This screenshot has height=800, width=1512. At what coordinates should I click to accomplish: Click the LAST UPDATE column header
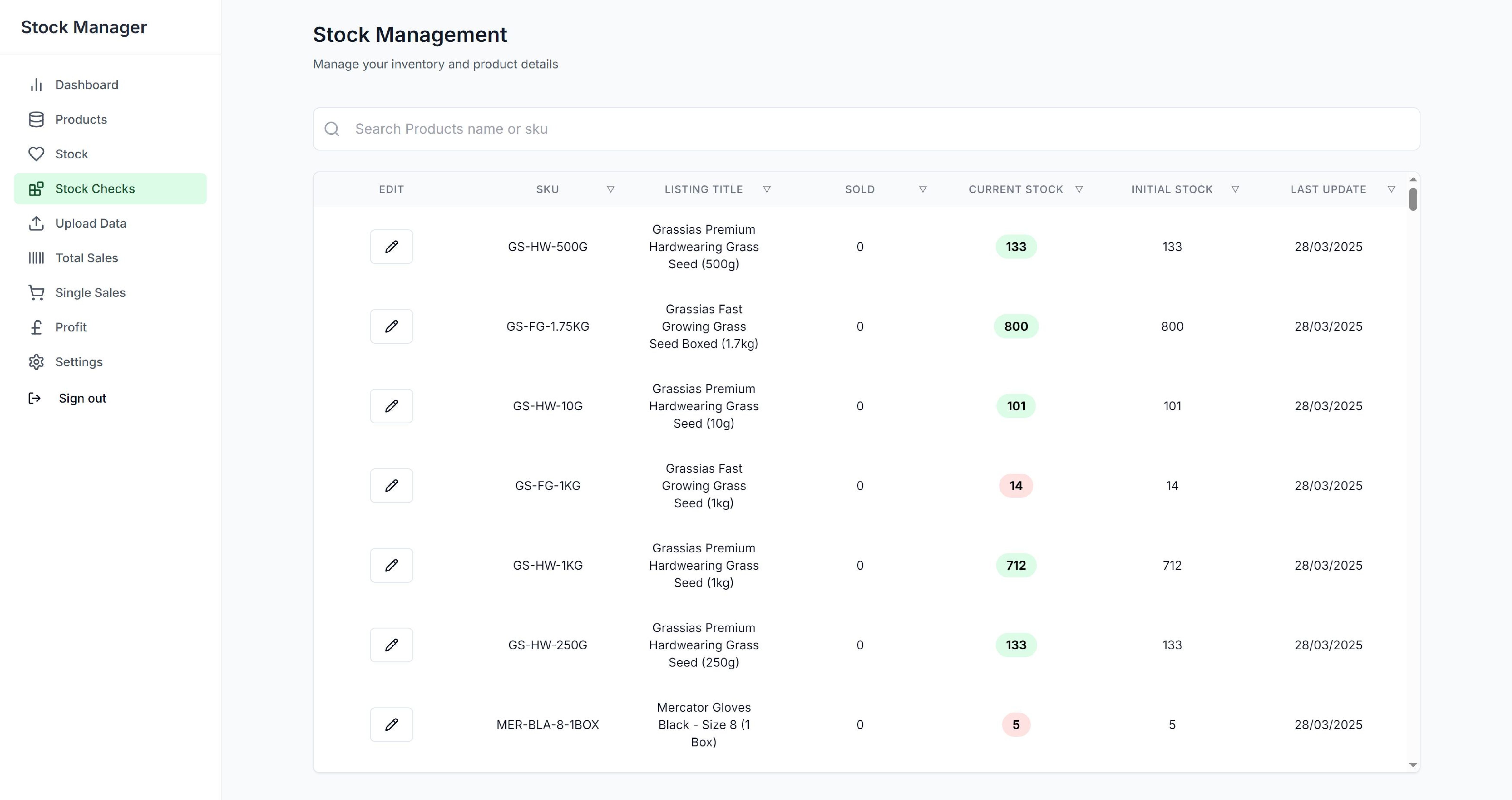pyautogui.click(x=1328, y=189)
